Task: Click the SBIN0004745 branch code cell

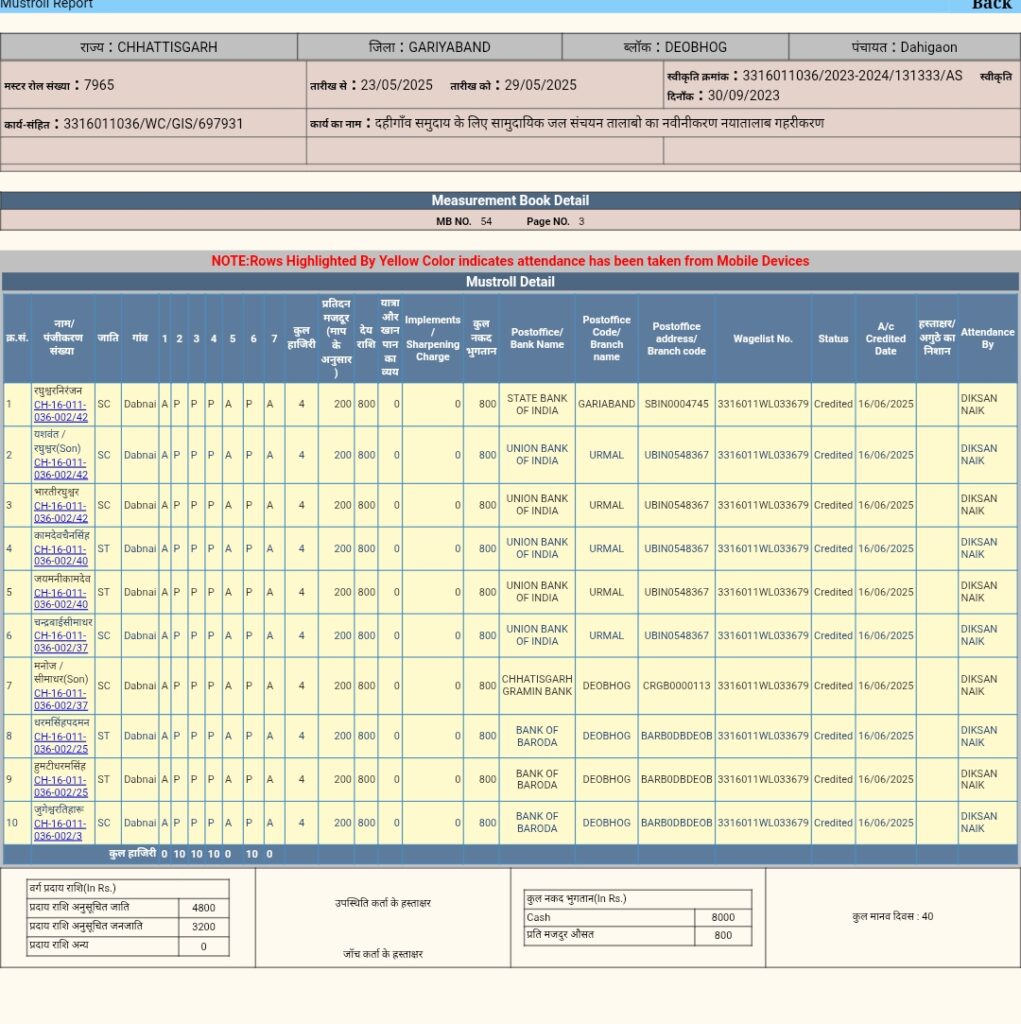Action: (x=676, y=405)
